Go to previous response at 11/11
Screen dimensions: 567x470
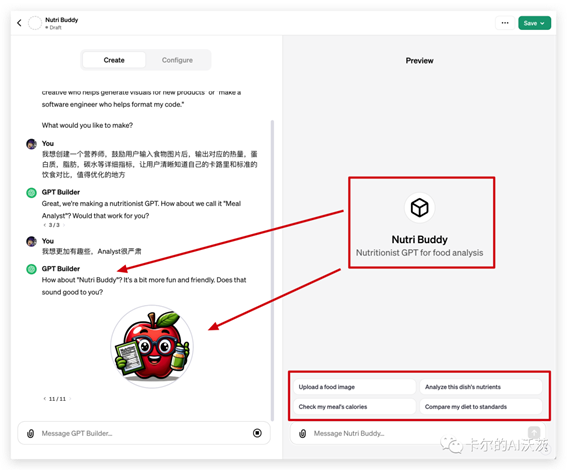[x=44, y=399]
